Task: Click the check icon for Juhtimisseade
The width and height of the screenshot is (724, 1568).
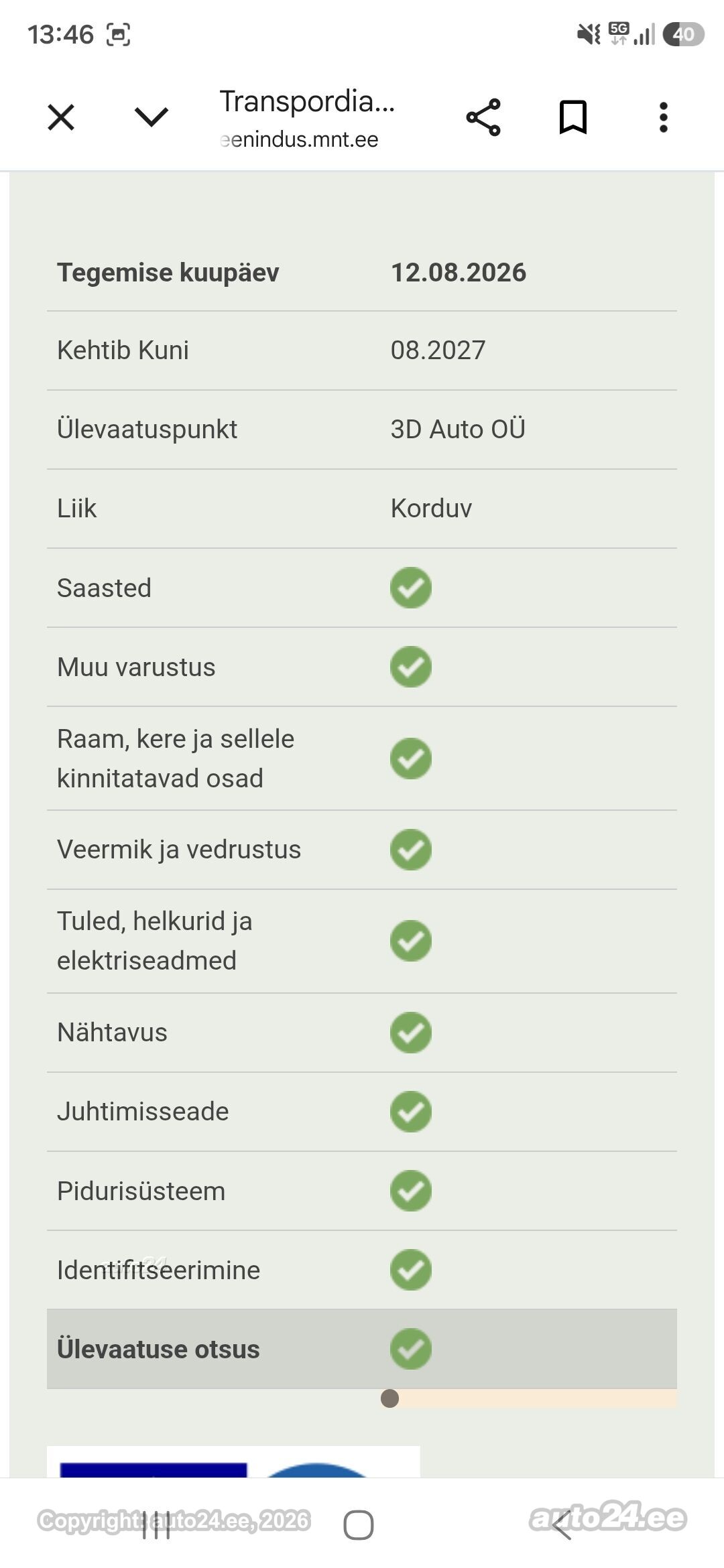Action: point(411,1112)
